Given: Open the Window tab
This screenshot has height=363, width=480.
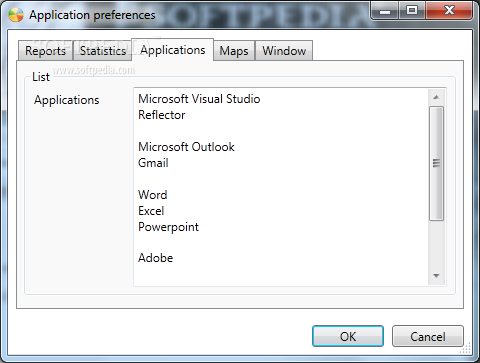Looking at the screenshot, I should [284, 51].
